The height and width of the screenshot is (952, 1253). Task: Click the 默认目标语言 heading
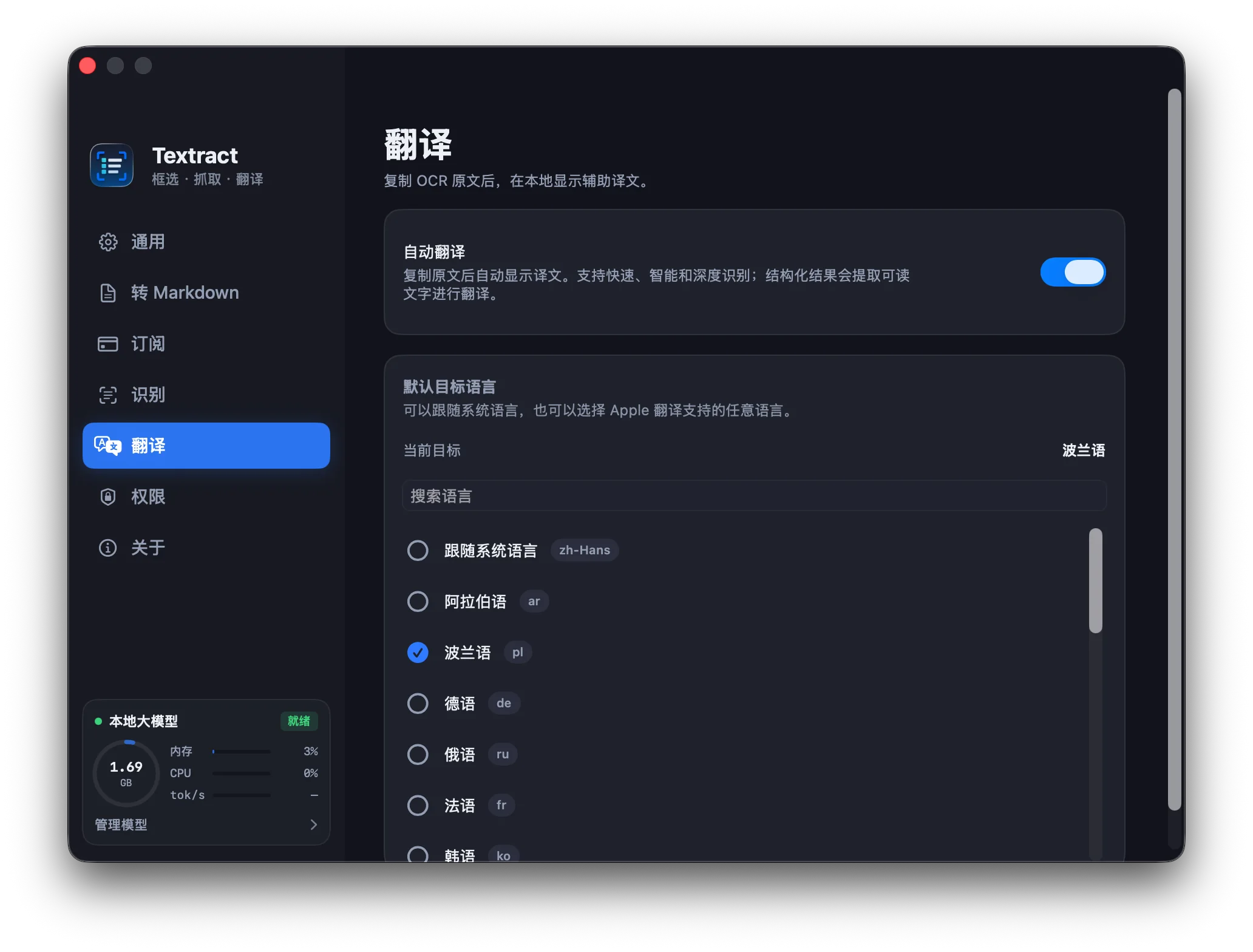tap(450, 387)
